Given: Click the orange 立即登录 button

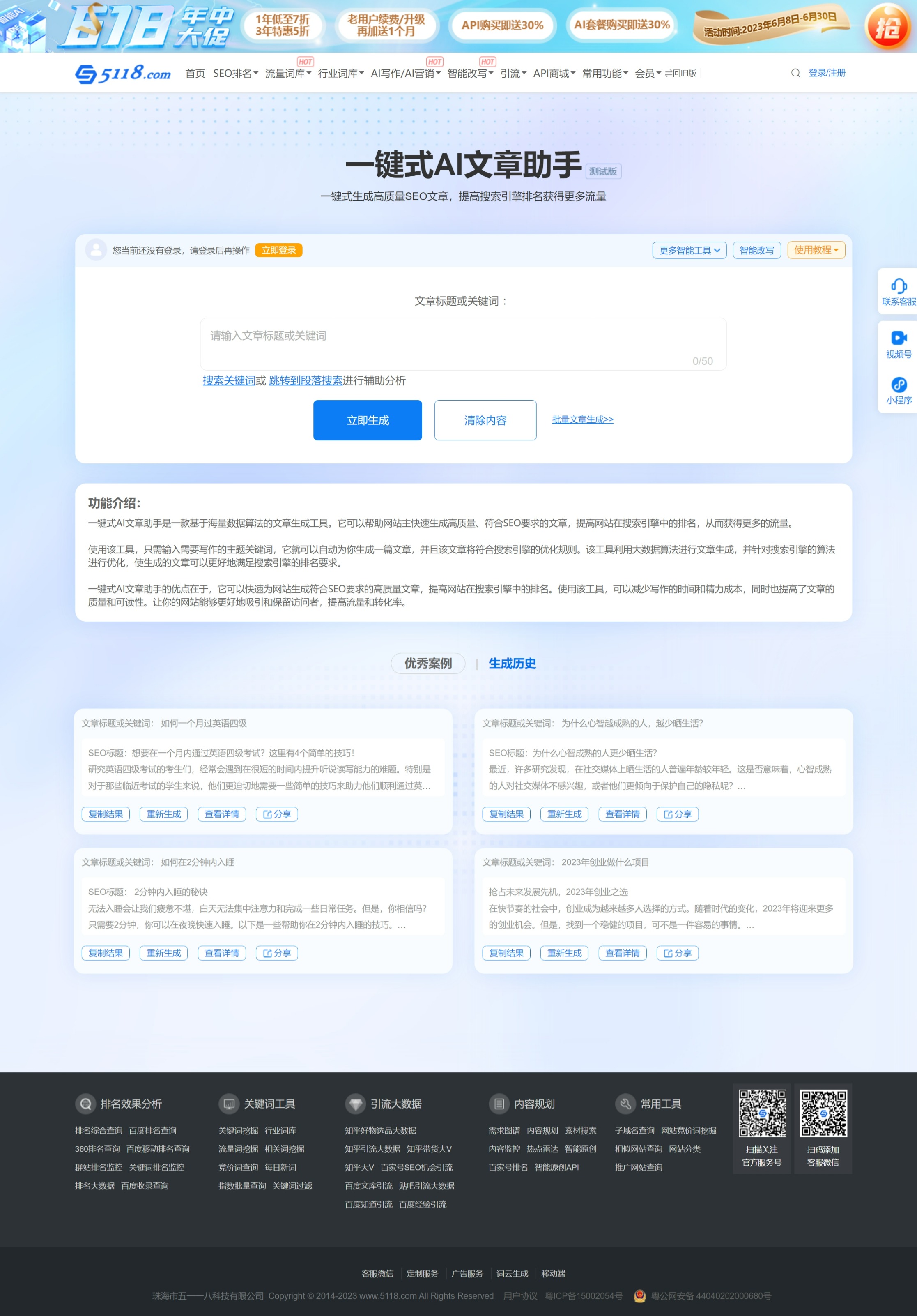Looking at the screenshot, I should coord(278,250).
